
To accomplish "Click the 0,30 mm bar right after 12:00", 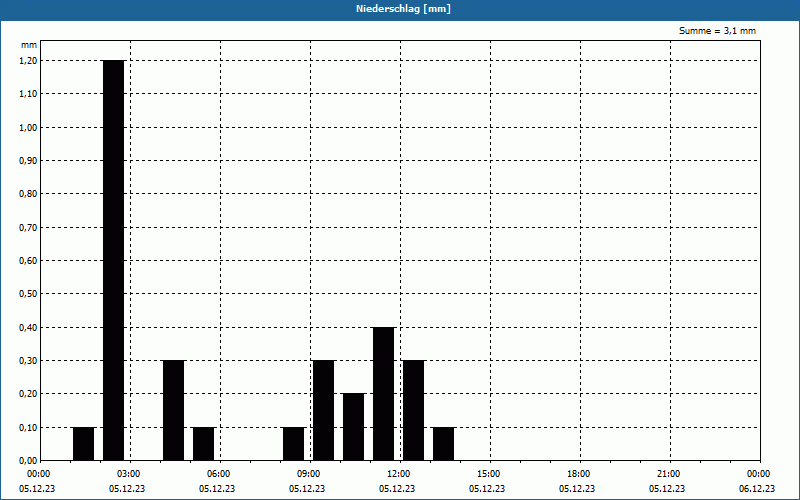I will 413,411.
